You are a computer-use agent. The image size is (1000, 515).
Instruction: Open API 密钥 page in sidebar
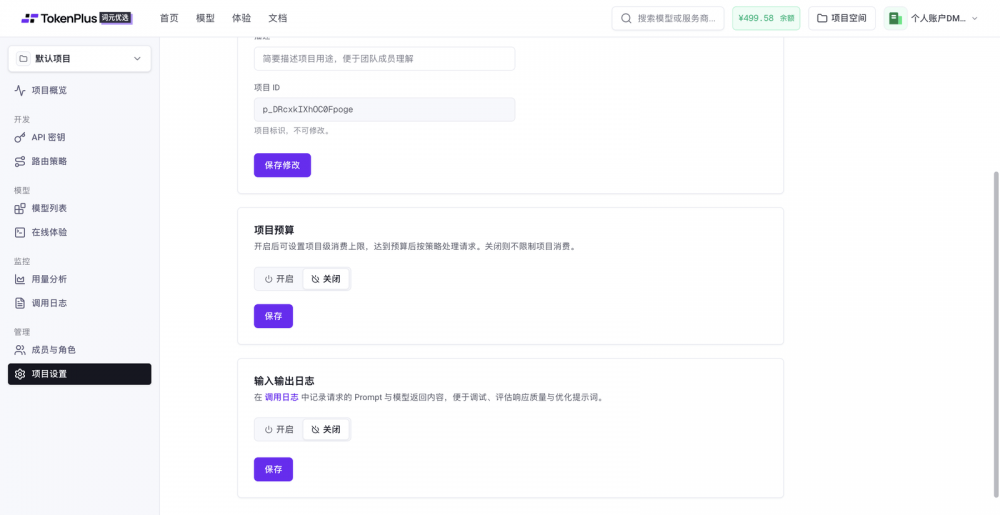(80, 138)
